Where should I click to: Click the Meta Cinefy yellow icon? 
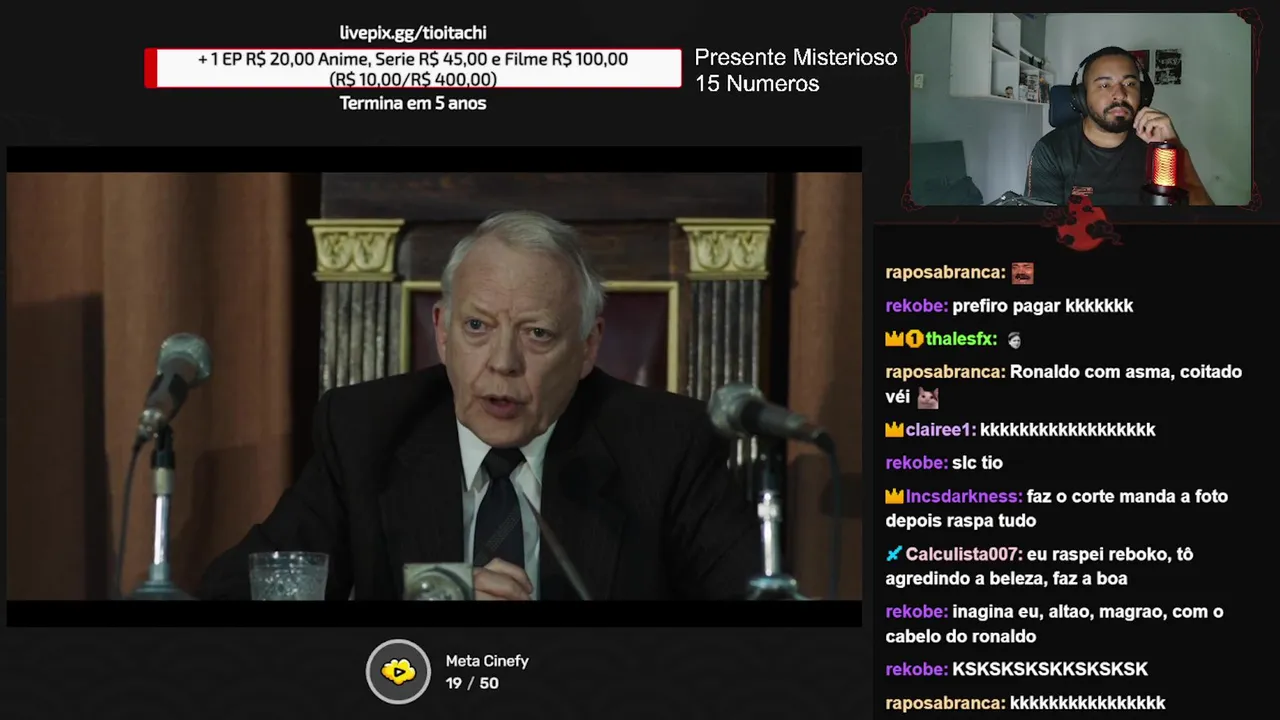398,671
